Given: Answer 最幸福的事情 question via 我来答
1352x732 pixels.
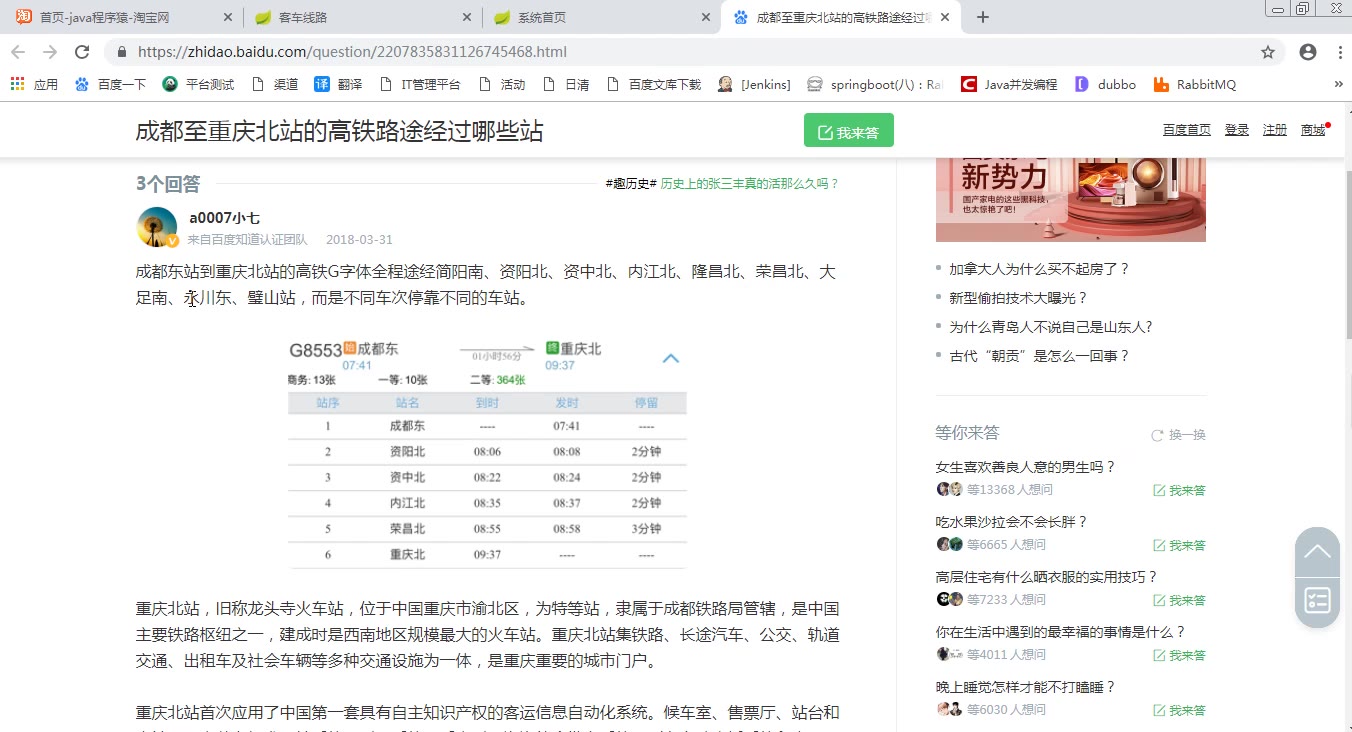Looking at the screenshot, I should click(x=1179, y=655).
